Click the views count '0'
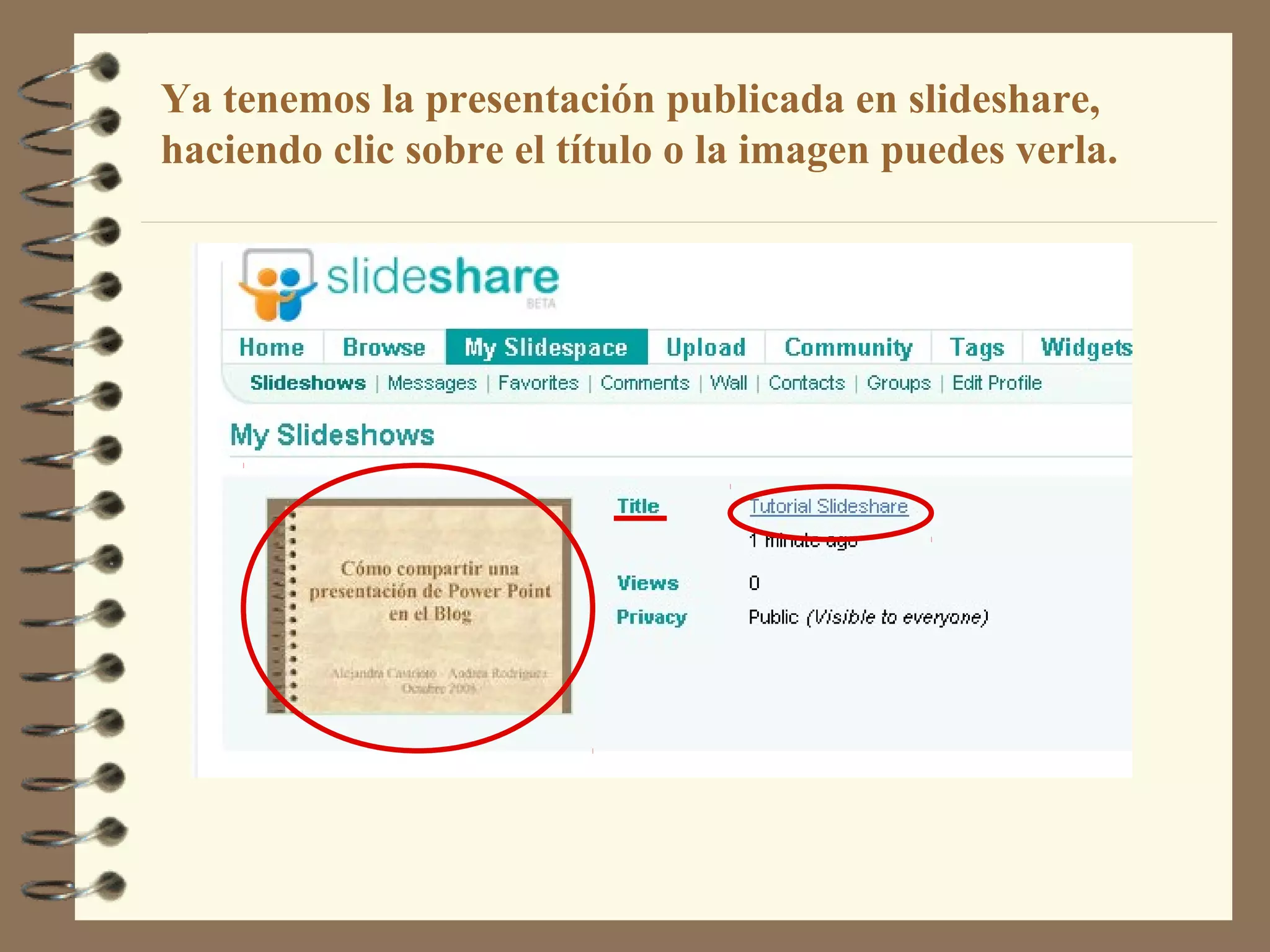Viewport: 1270px width, 952px height. click(x=754, y=583)
